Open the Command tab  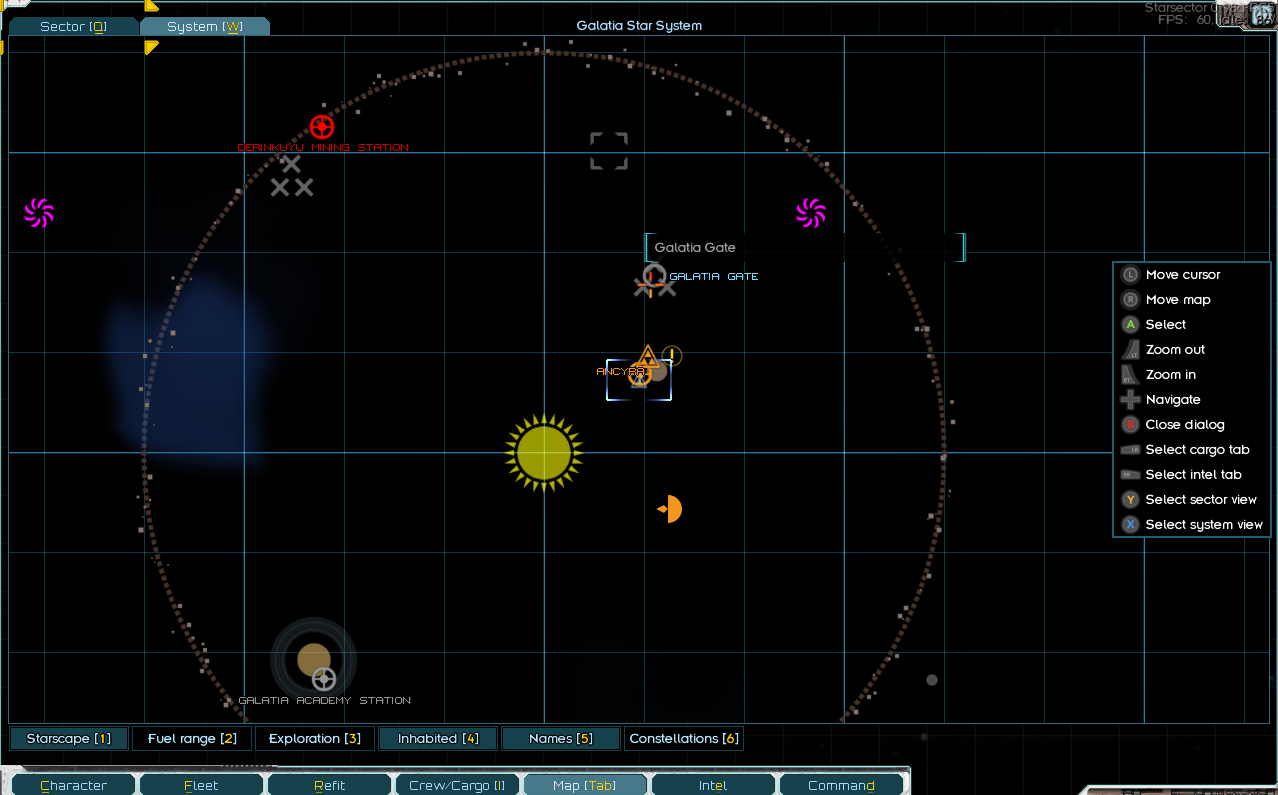(x=841, y=785)
